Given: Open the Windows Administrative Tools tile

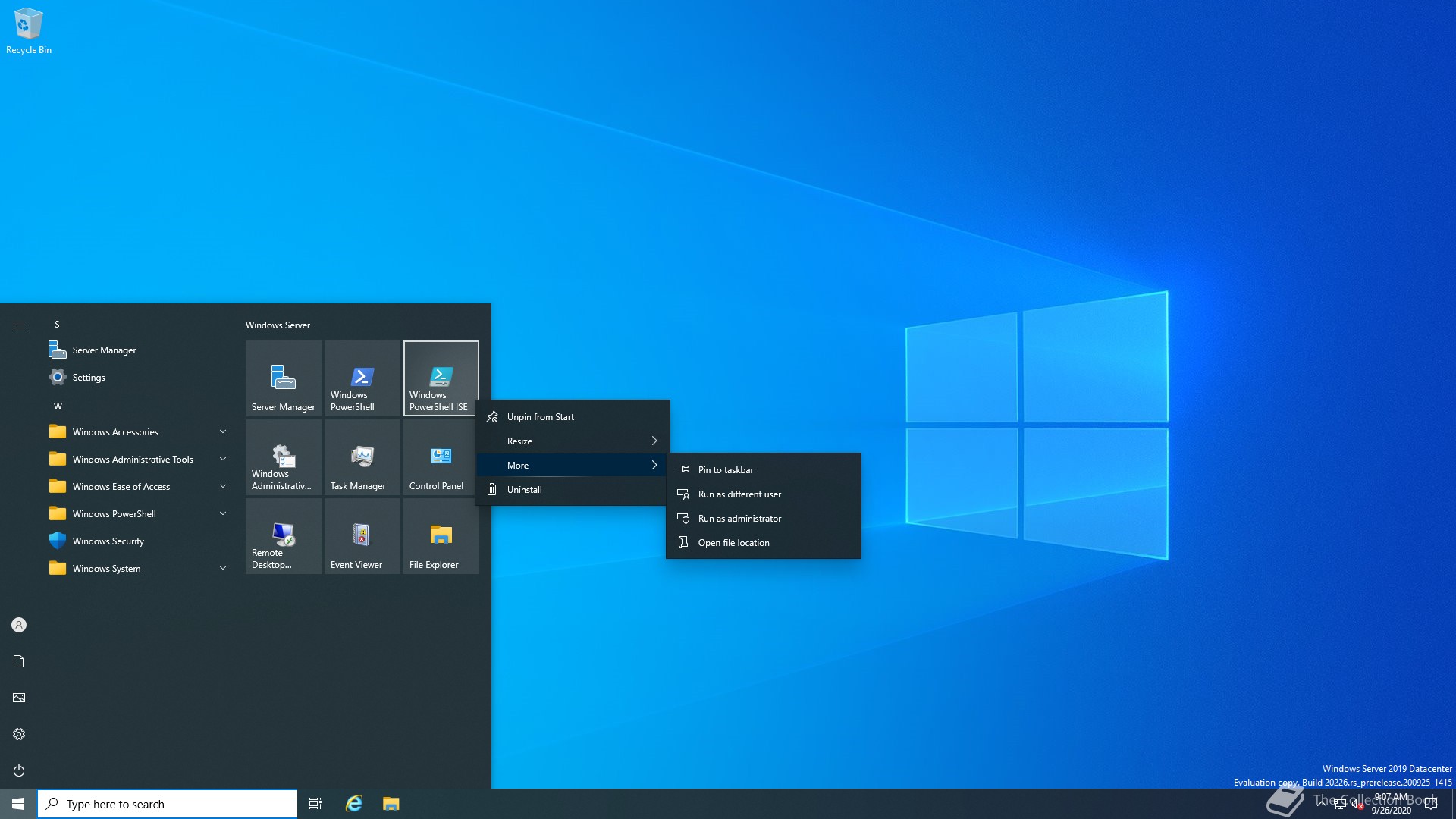Looking at the screenshot, I should [x=284, y=457].
